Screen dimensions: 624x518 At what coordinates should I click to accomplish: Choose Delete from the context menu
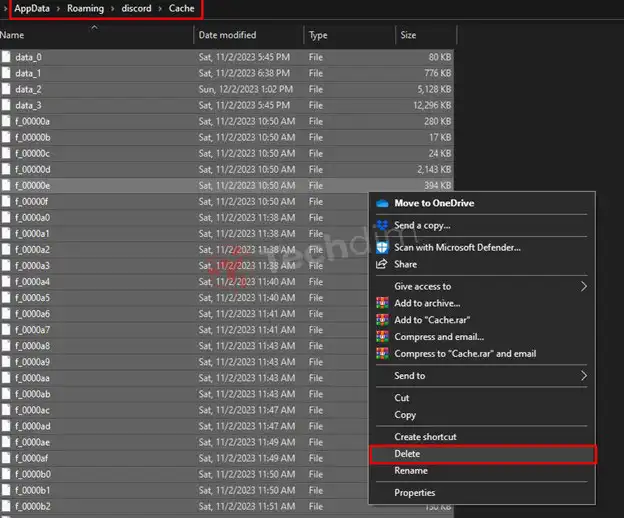point(407,454)
